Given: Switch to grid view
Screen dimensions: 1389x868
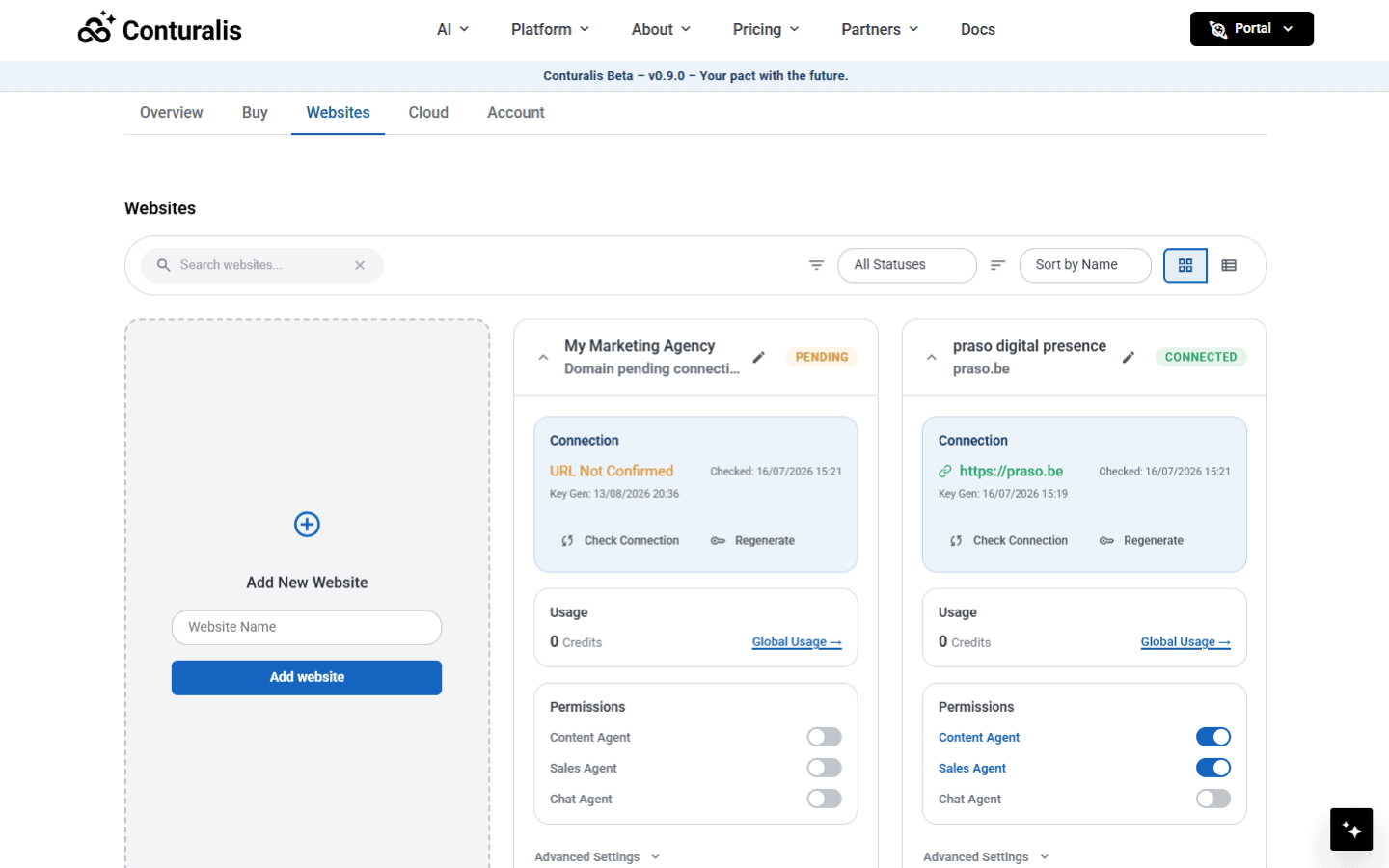Looking at the screenshot, I should tap(1185, 265).
